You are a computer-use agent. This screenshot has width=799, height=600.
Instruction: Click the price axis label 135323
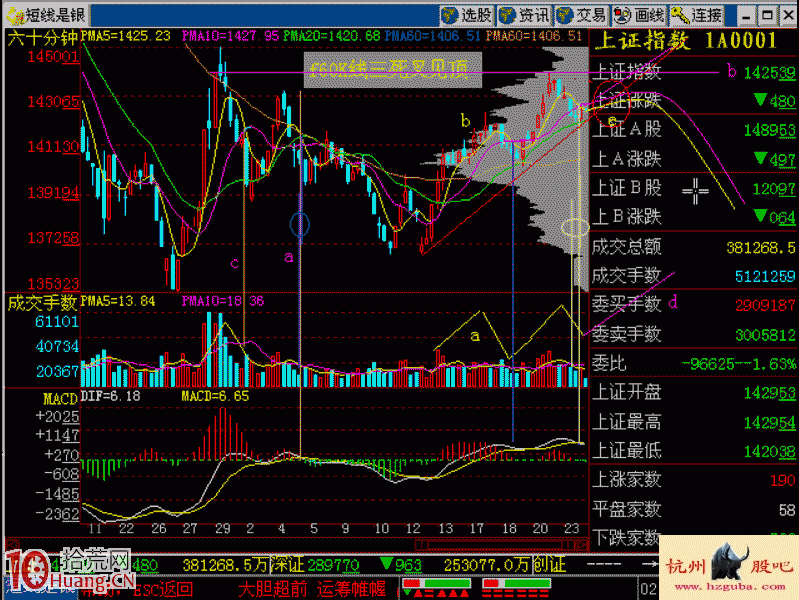pos(54,283)
